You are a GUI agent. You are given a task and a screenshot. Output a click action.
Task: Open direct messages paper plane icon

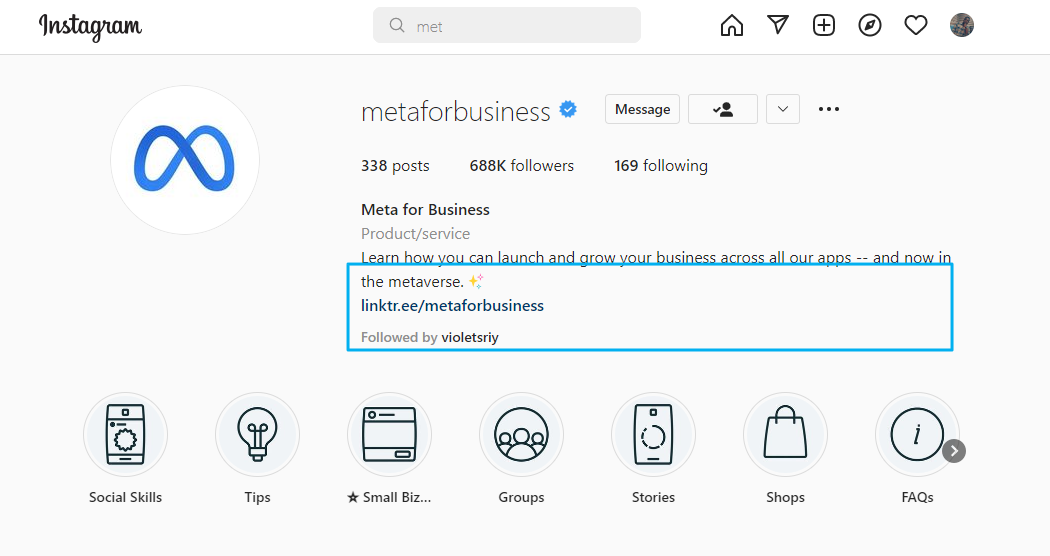(777, 25)
